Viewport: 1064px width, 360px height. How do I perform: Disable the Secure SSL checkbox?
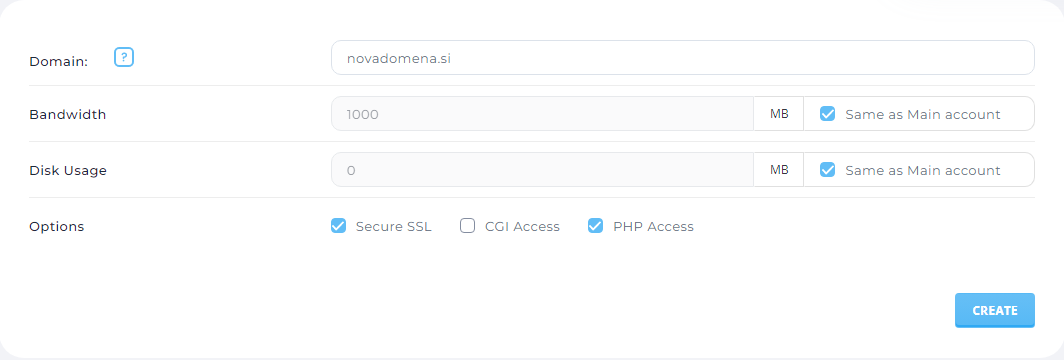click(x=338, y=226)
